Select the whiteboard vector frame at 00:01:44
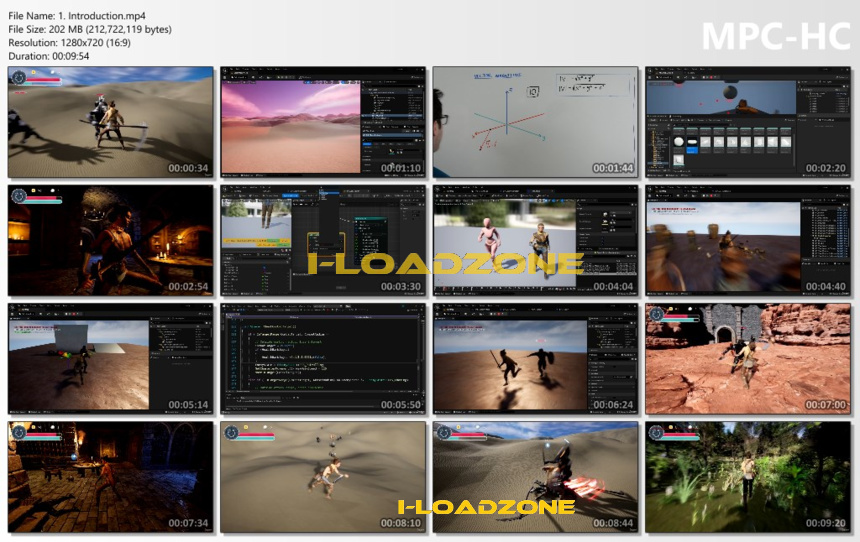860x542 pixels. 535,122
